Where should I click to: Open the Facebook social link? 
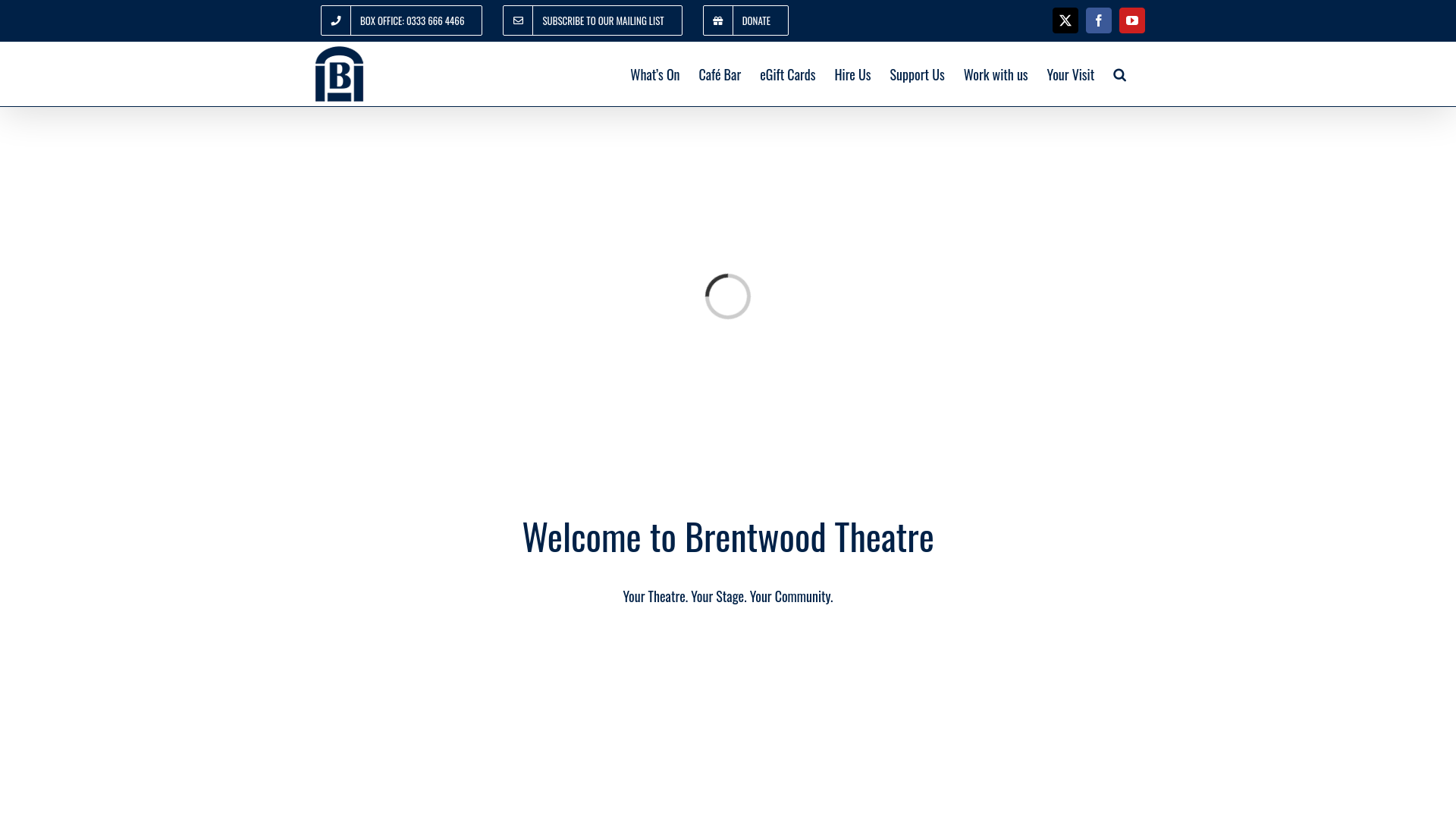click(1098, 20)
